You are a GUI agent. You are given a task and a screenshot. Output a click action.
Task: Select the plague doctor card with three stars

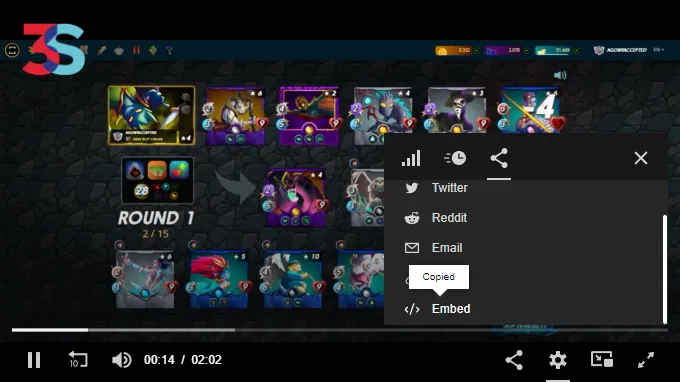click(x=457, y=111)
